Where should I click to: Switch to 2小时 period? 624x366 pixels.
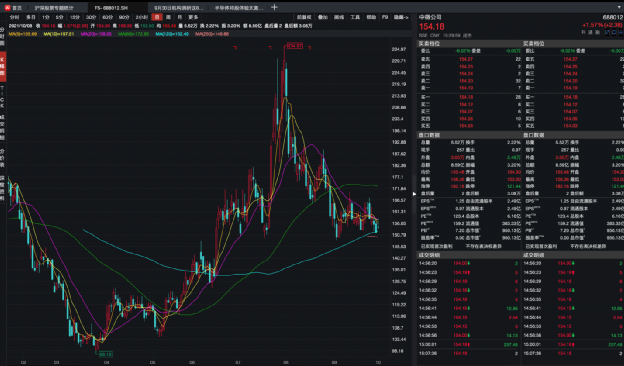point(141,17)
